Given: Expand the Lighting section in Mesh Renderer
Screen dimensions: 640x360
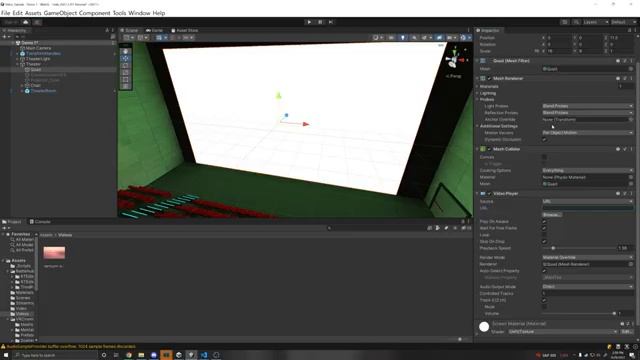Looking at the screenshot, I should [x=477, y=93].
